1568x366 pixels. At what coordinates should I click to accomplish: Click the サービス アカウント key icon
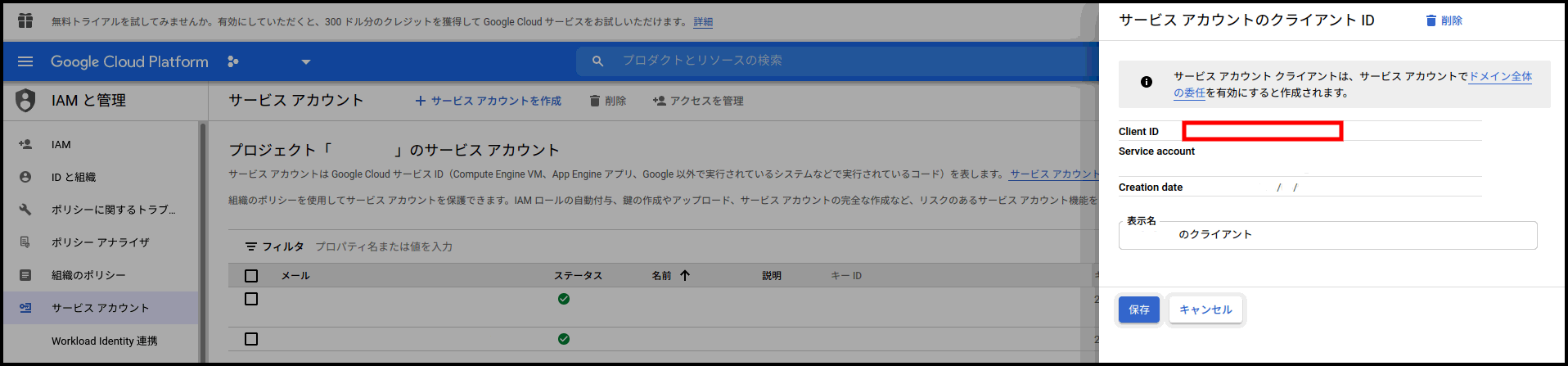25,308
